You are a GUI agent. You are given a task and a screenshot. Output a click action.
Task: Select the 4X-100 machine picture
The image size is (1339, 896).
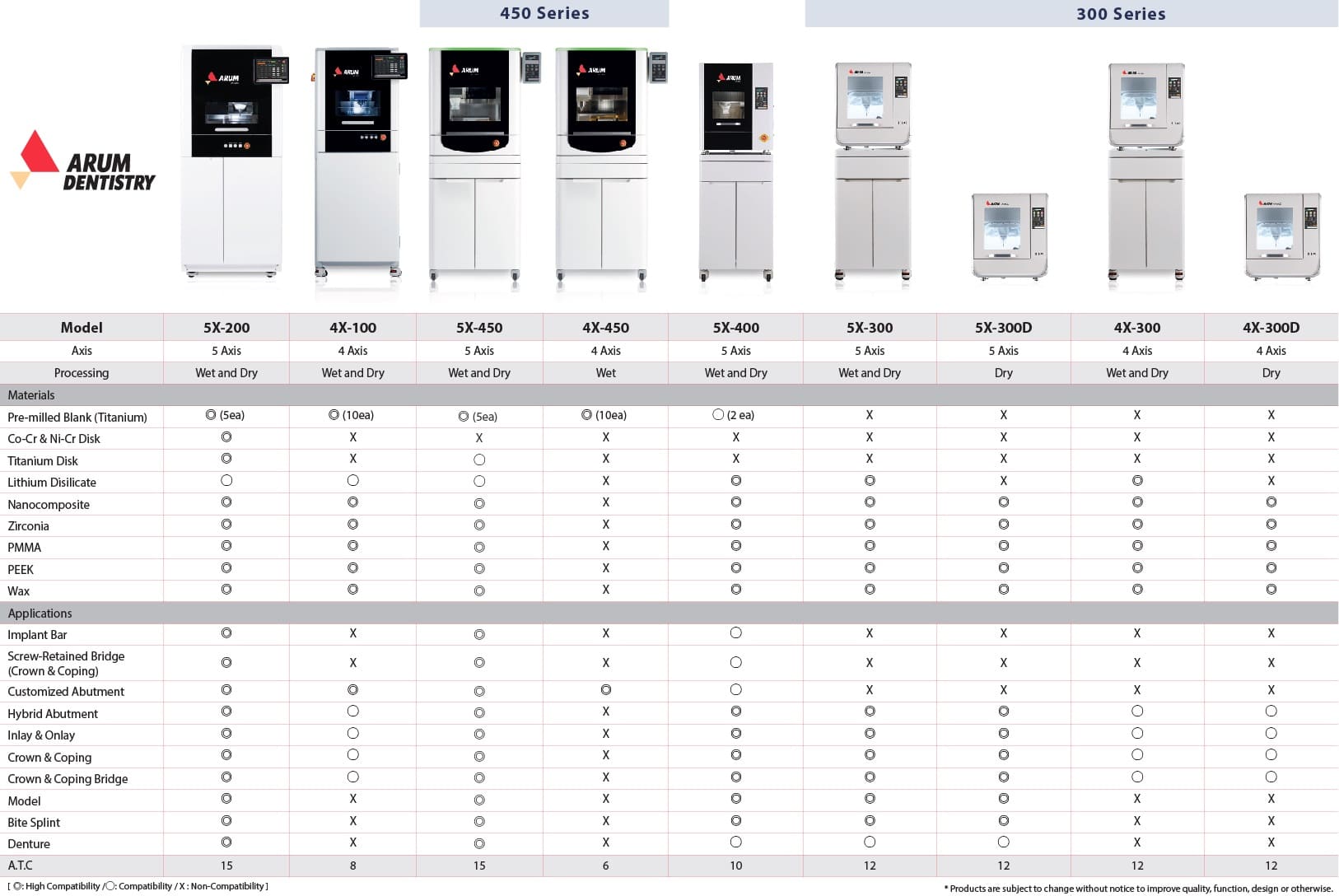(x=358, y=162)
